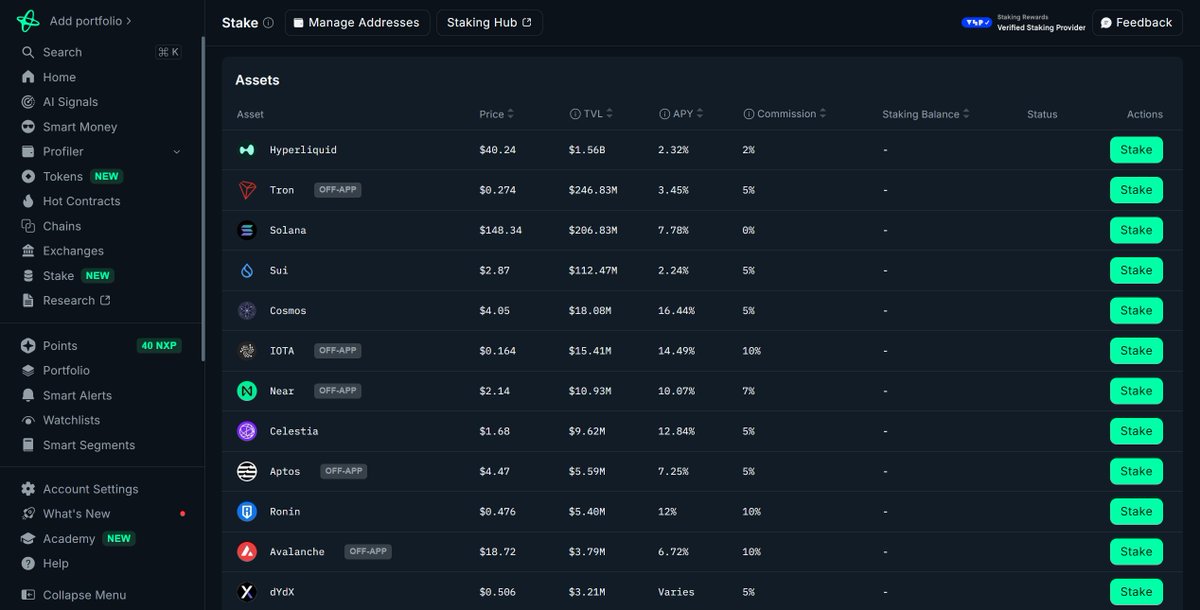Open the Exchanges bank icon
Viewport: 1200px width, 610px height.
point(28,251)
